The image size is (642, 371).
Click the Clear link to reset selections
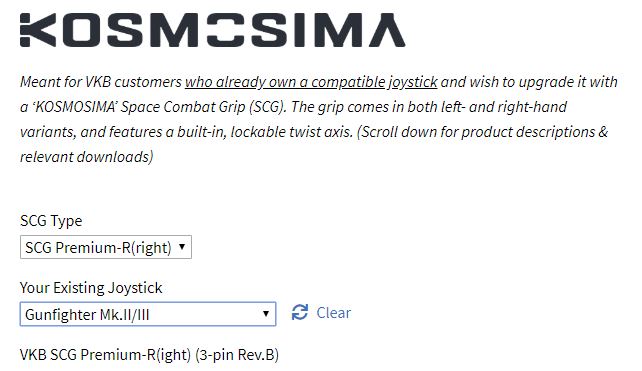(x=333, y=313)
